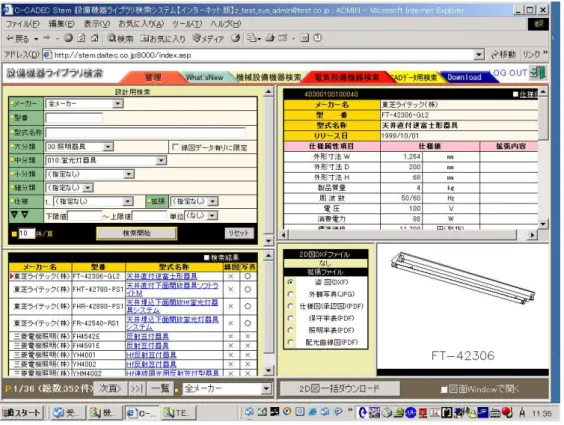
Task: Expand the 単位 dropdown (なし)
Action: point(213,216)
